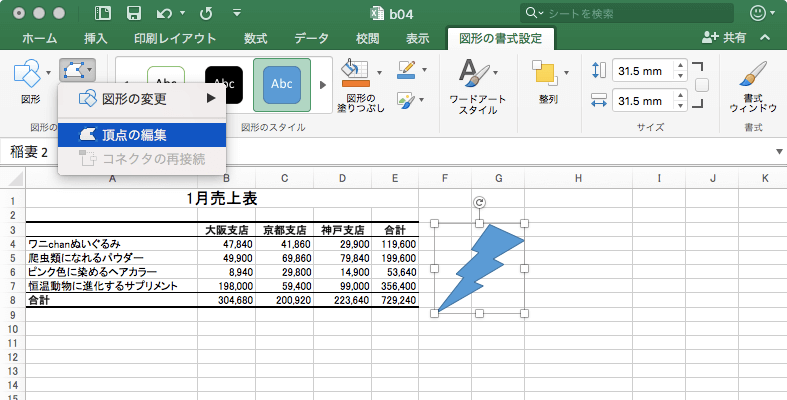787x400 pixels.
Task: Click the 大阪支店 header cell
Action: click(x=226, y=230)
